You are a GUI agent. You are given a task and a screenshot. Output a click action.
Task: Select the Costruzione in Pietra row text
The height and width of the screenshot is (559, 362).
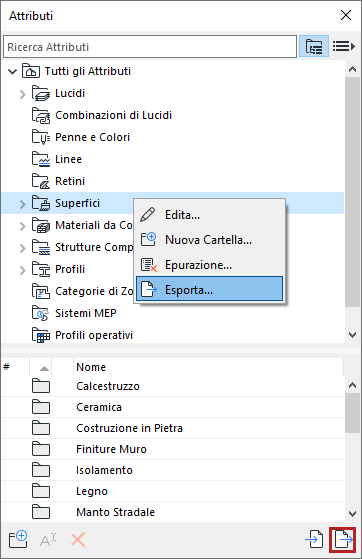click(129, 428)
